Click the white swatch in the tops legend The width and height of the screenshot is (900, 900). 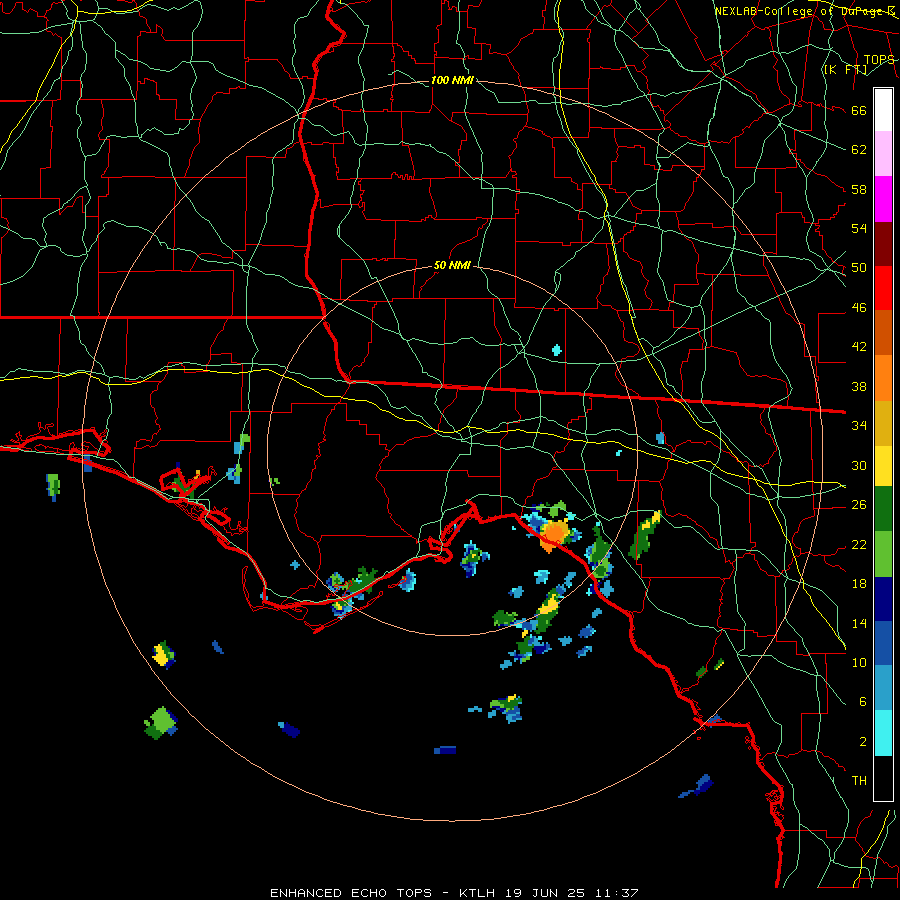883,110
